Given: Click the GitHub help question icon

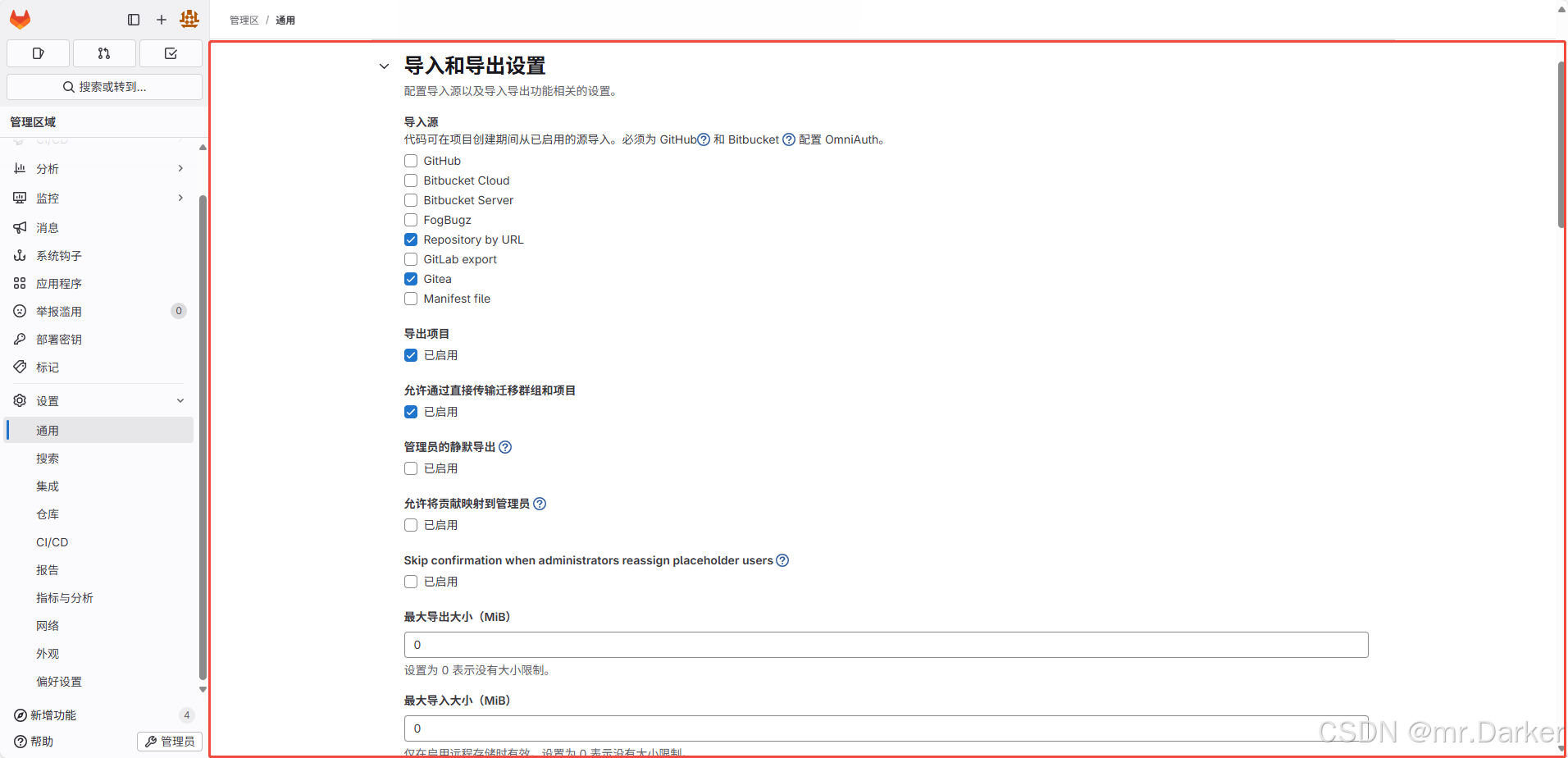Looking at the screenshot, I should (704, 139).
